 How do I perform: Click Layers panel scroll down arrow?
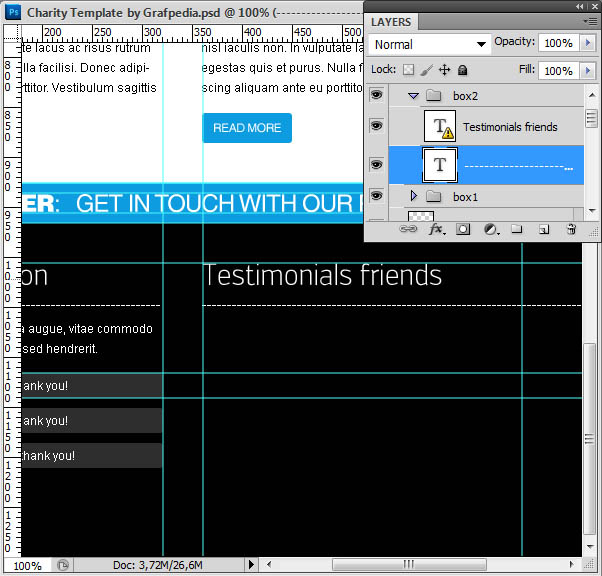coord(592,210)
